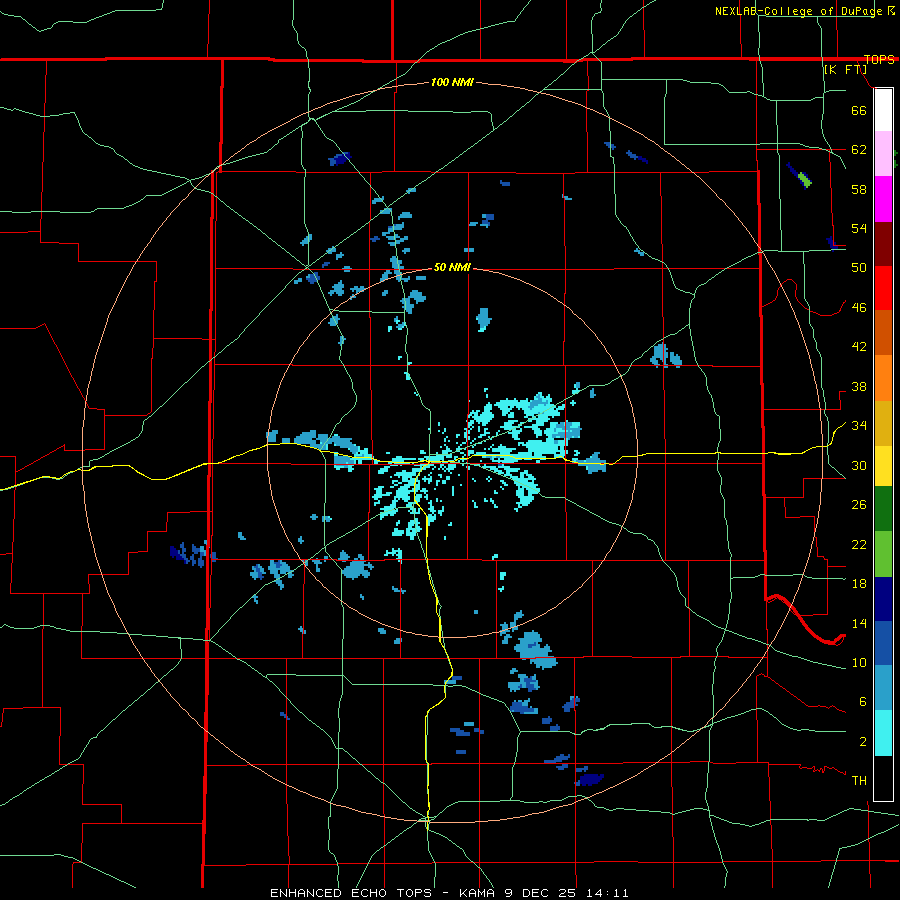Click the maroon legend swatch
Image resolution: width=900 pixels, height=900 pixels.
tap(883, 244)
